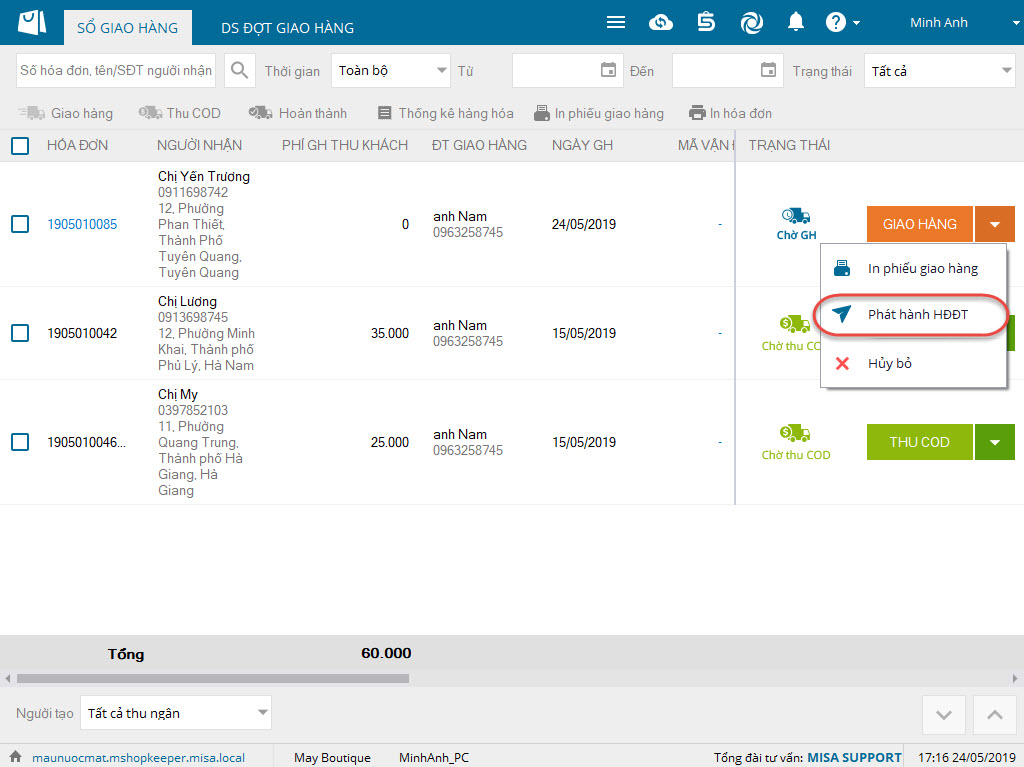This screenshot has width=1024, height=767.
Task: Go to previous page with up chevron
Action: click(995, 715)
